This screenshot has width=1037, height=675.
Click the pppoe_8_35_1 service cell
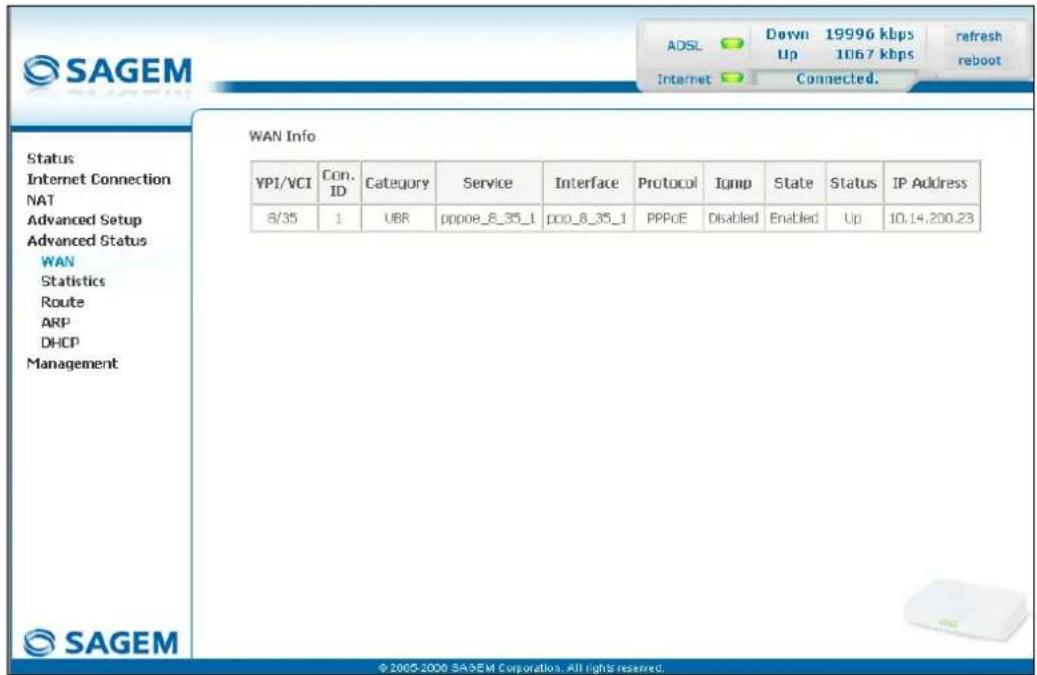488,218
